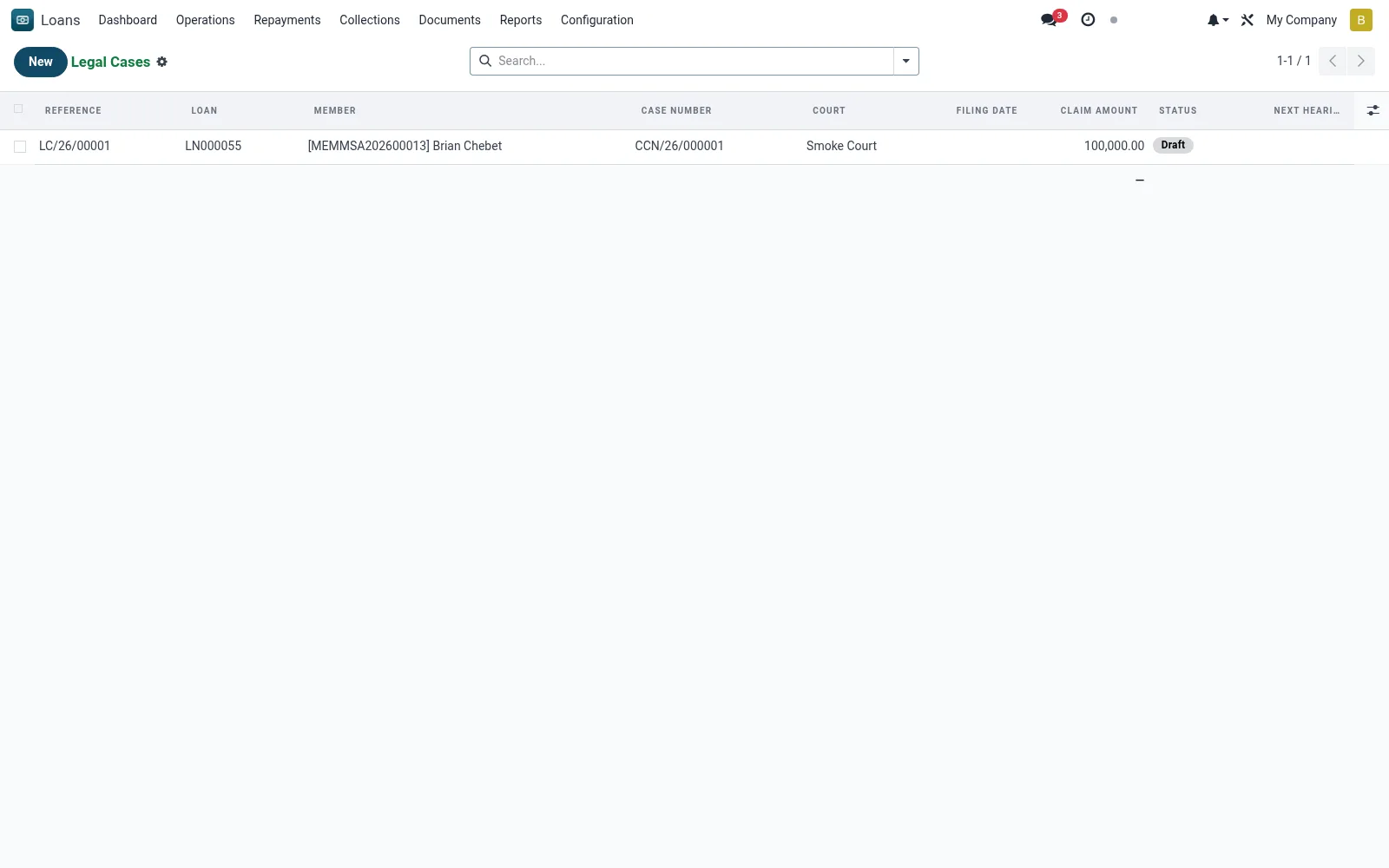Click the user avatar B icon
1389x868 pixels.
pyautogui.click(x=1361, y=20)
